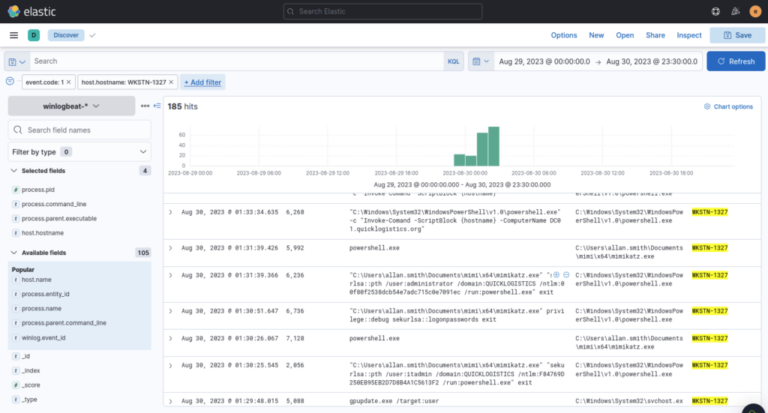
Task: Expand the Filter by type dropdown
Action: [x=79, y=152]
